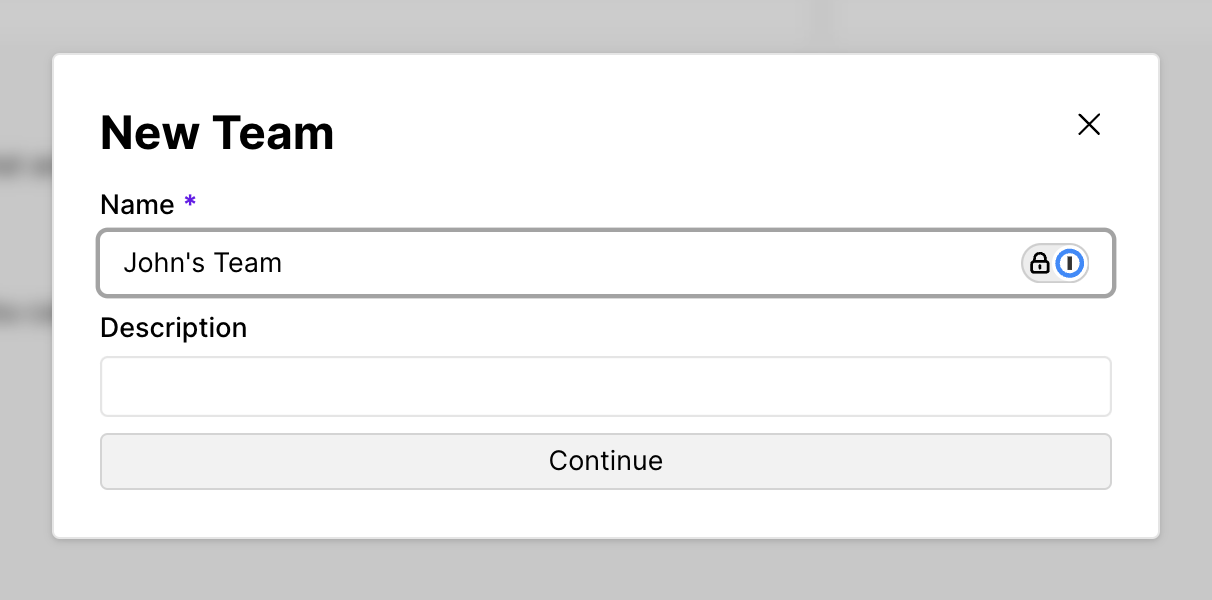The image size is (1212, 600).
Task: Select the padlock icon inside the input
Action: tap(1038, 263)
